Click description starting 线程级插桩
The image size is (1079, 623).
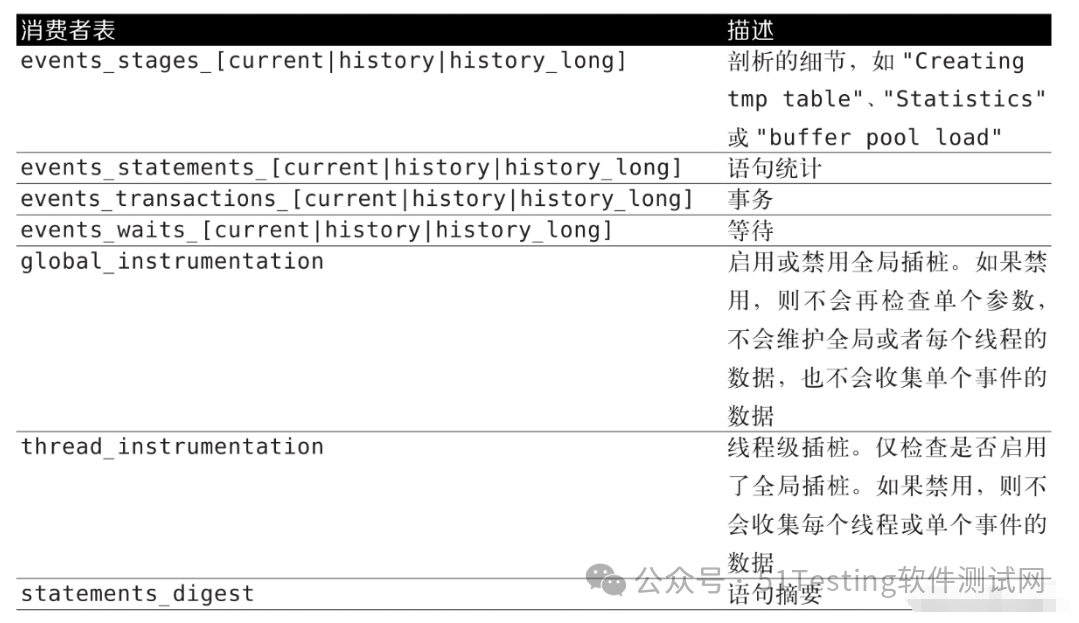point(887,505)
